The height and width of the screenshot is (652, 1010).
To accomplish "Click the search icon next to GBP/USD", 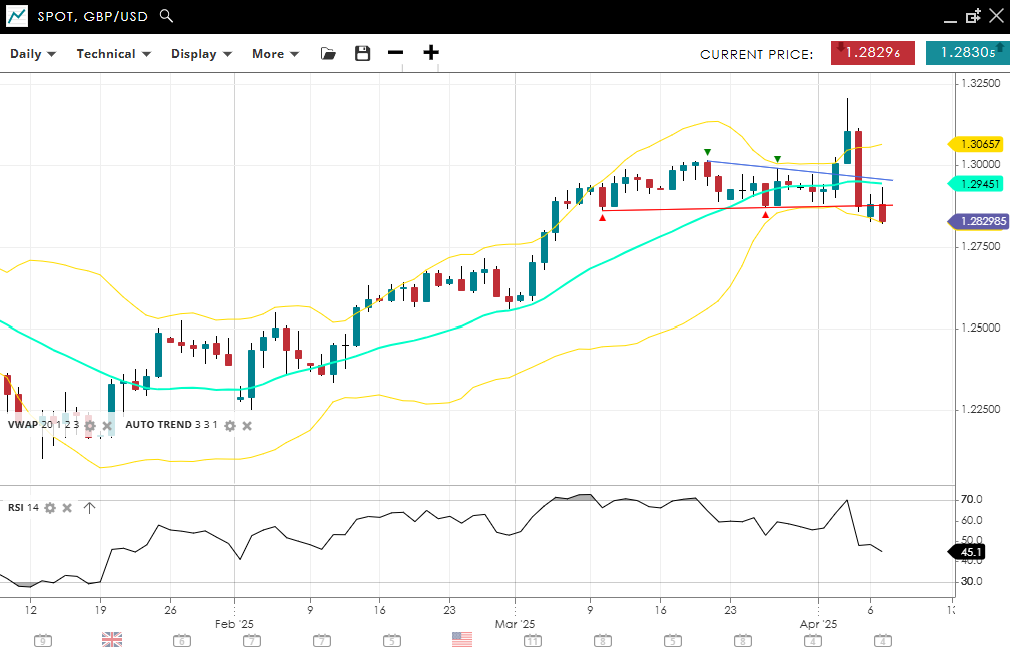I will 167,16.
